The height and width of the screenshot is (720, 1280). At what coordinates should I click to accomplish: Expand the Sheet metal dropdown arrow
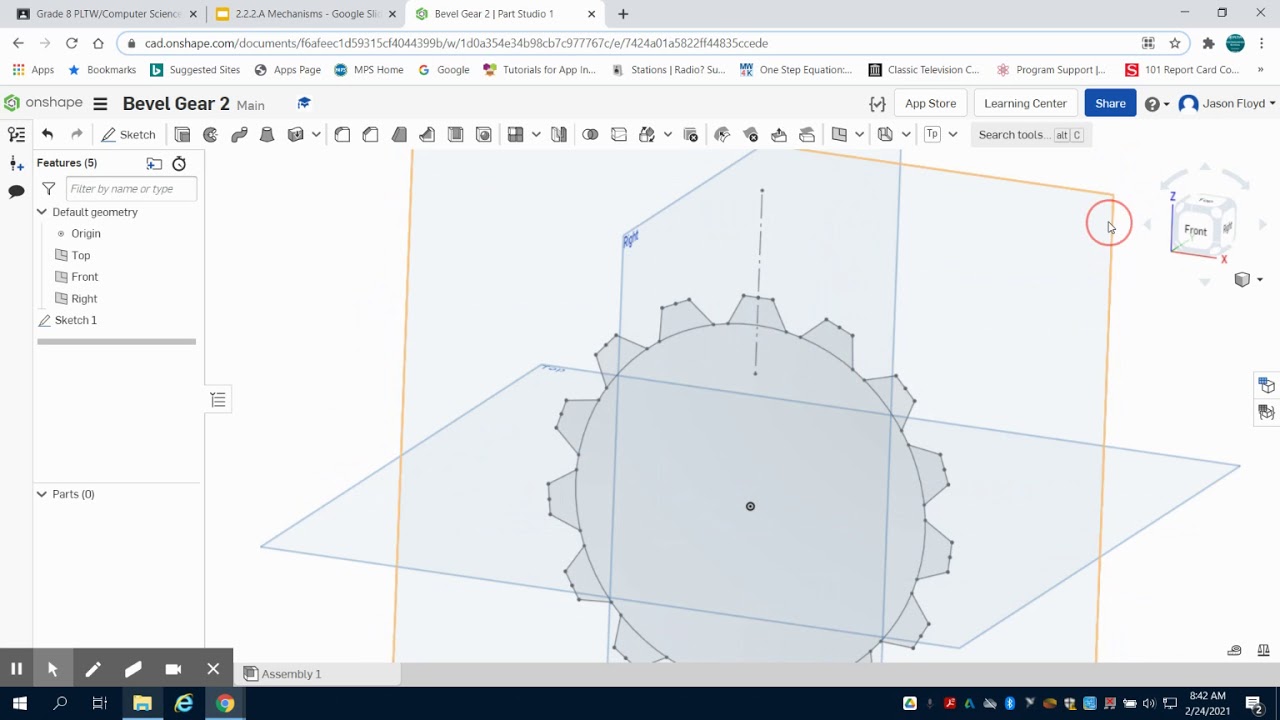tap(906, 135)
